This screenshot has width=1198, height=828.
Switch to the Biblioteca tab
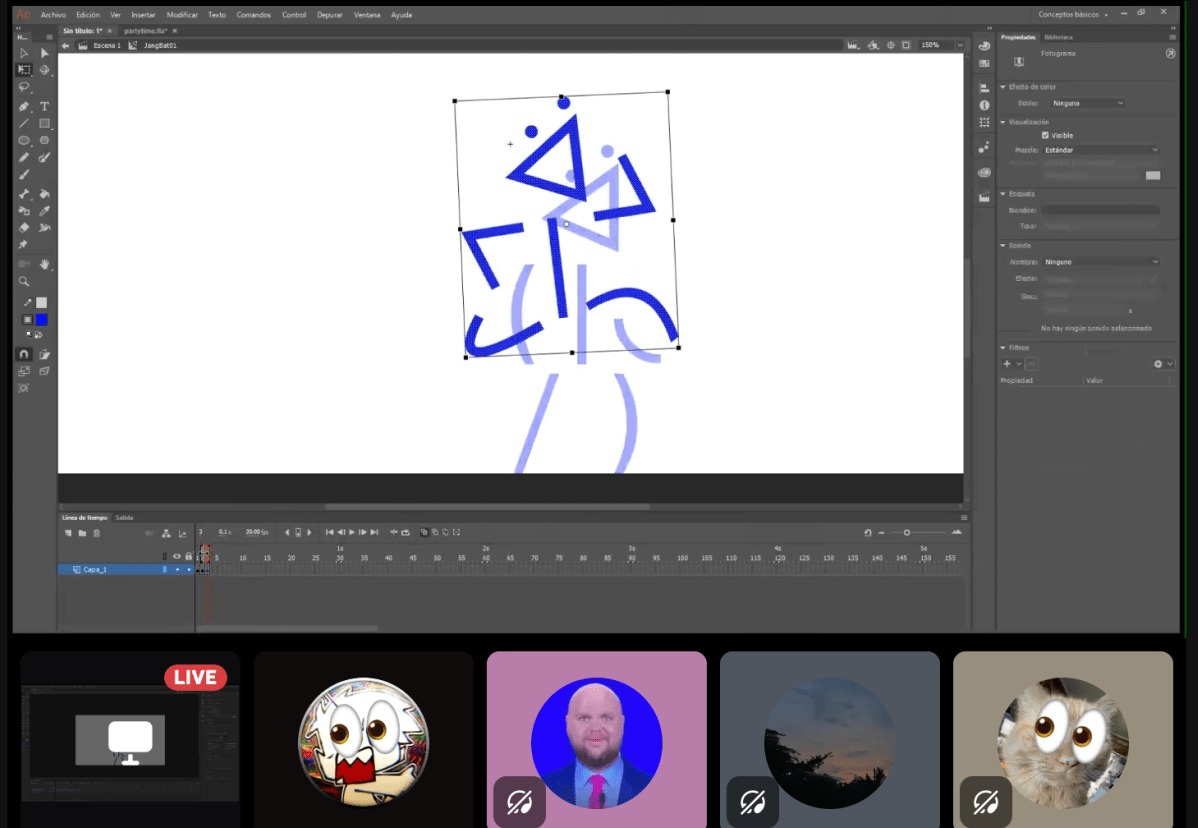click(1058, 37)
